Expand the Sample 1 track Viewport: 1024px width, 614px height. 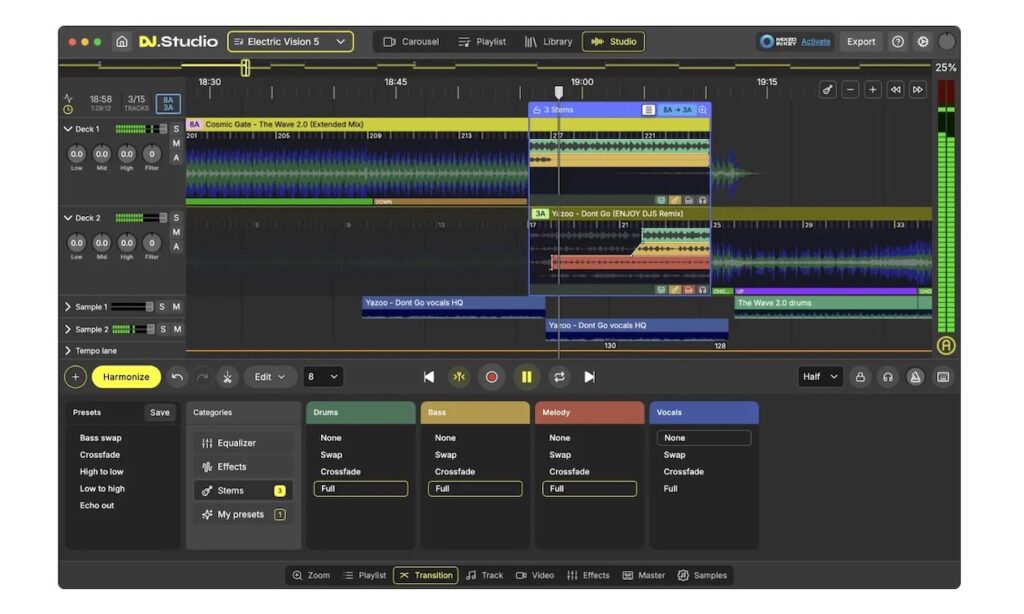point(68,306)
